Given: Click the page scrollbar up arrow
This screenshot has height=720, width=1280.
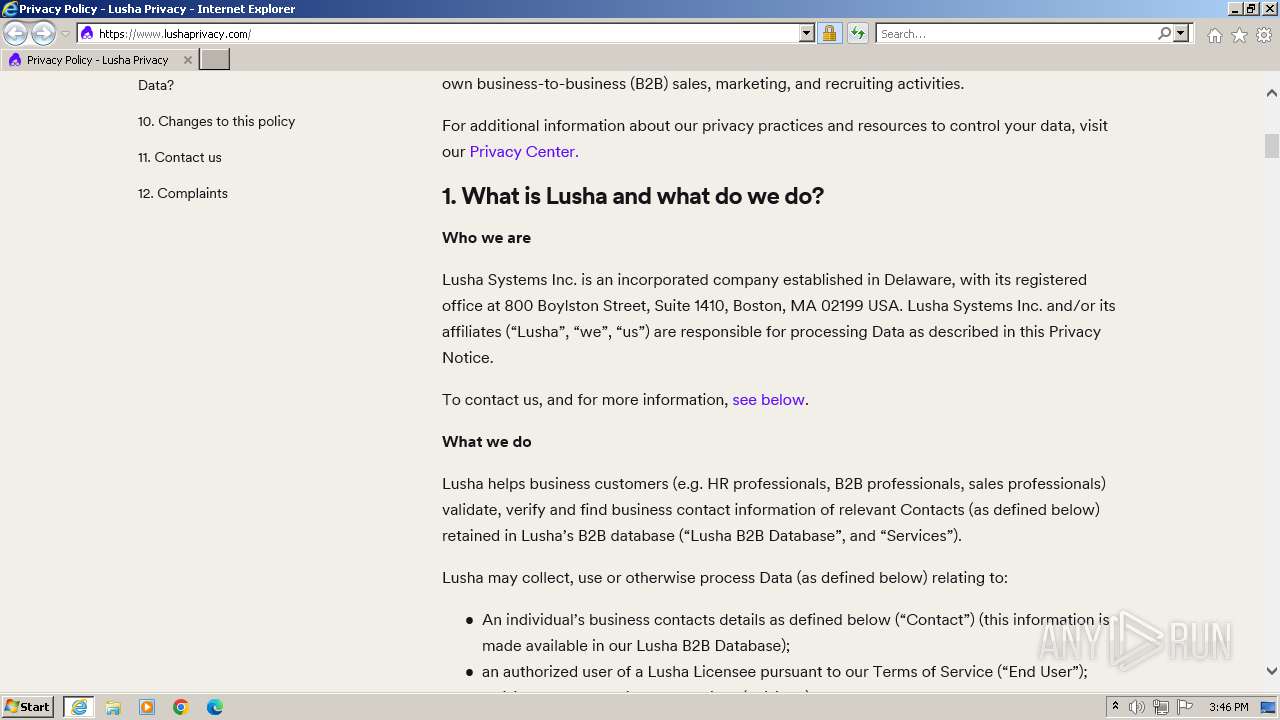Looking at the screenshot, I should 1271,93.
